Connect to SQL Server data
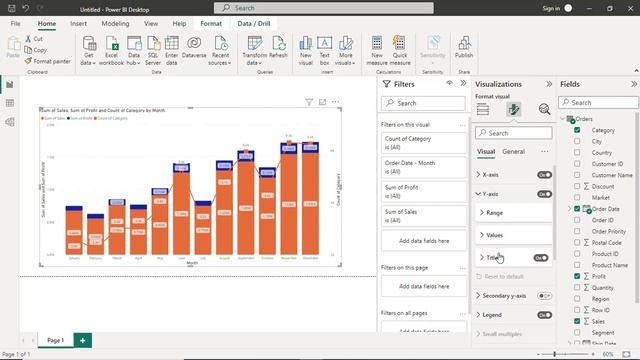The height and width of the screenshot is (360, 640). 153,51
